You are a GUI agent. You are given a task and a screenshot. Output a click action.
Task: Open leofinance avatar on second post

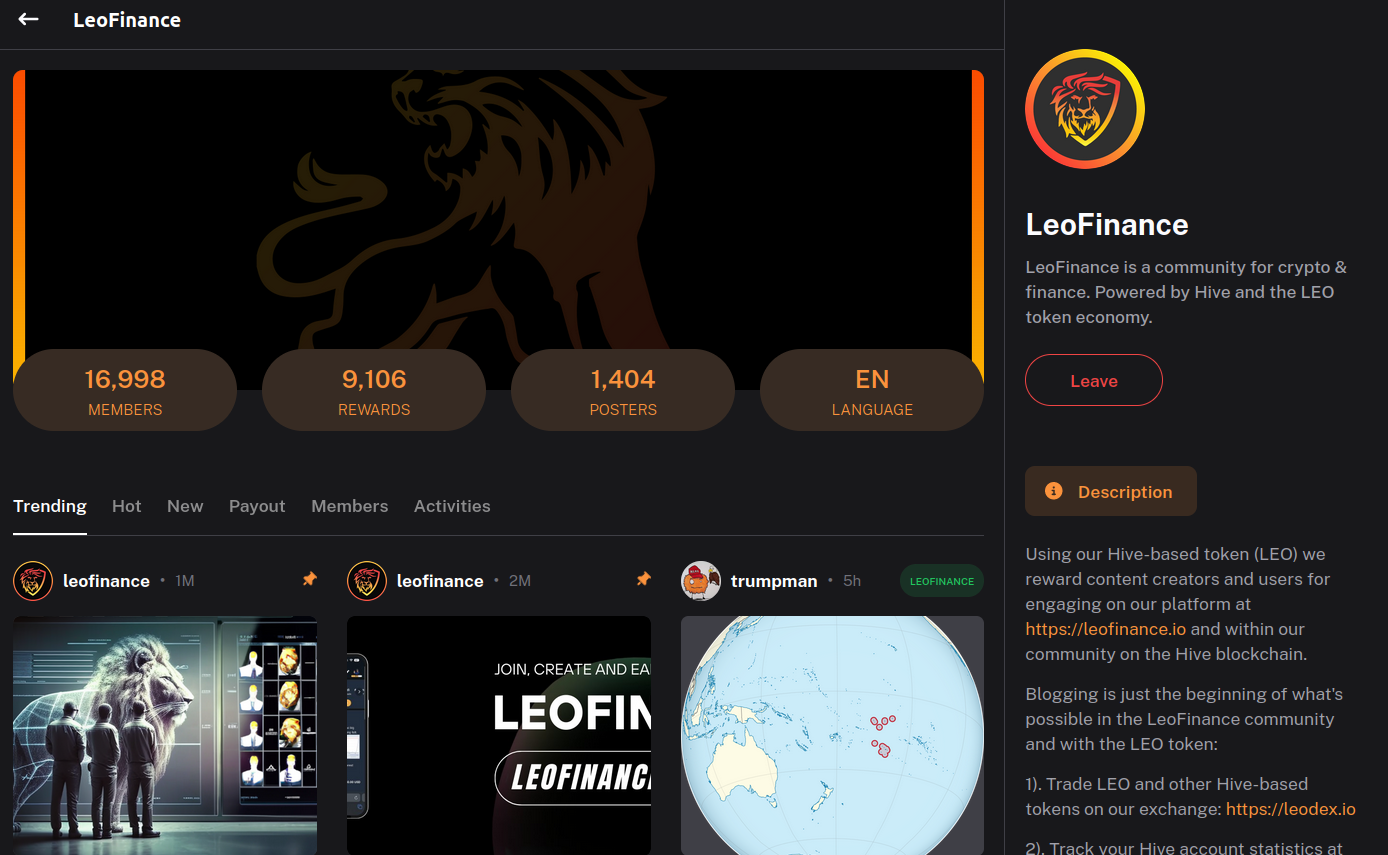tap(367, 581)
